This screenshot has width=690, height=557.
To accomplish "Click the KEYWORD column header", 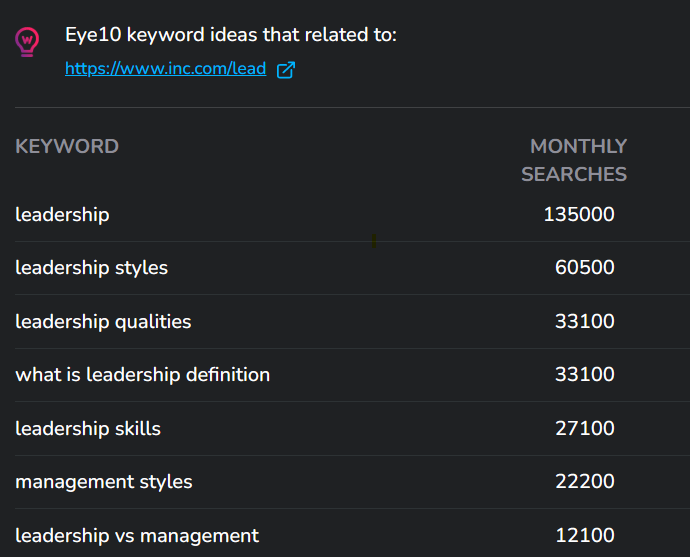I will tap(67, 147).
